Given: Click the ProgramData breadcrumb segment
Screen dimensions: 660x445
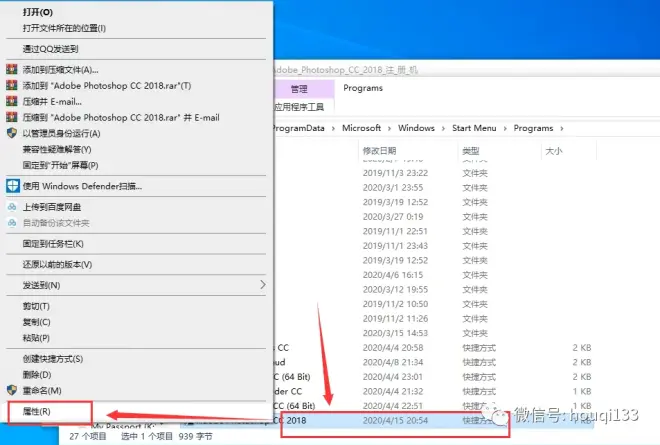Looking at the screenshot, I should click(x=298, y=128).
